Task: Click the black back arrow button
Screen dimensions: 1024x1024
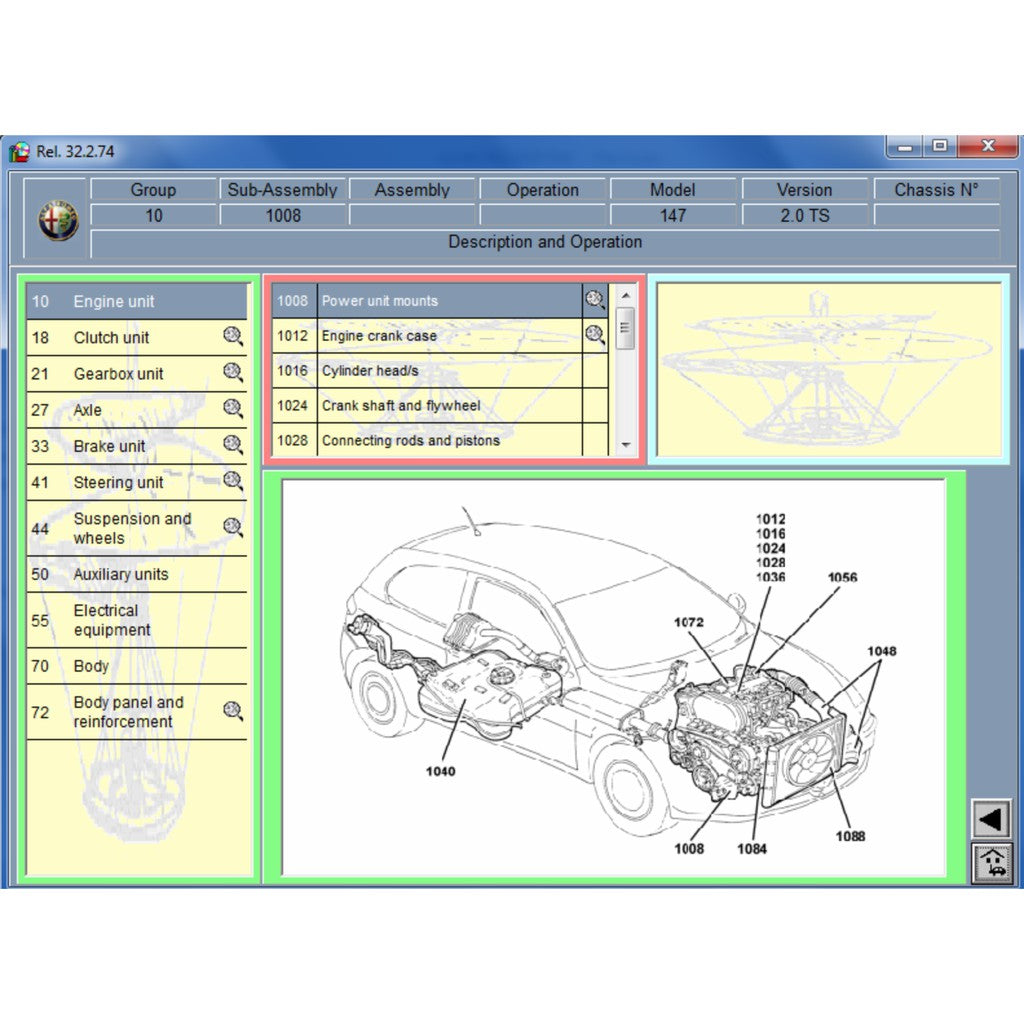Action: point(991,820)
